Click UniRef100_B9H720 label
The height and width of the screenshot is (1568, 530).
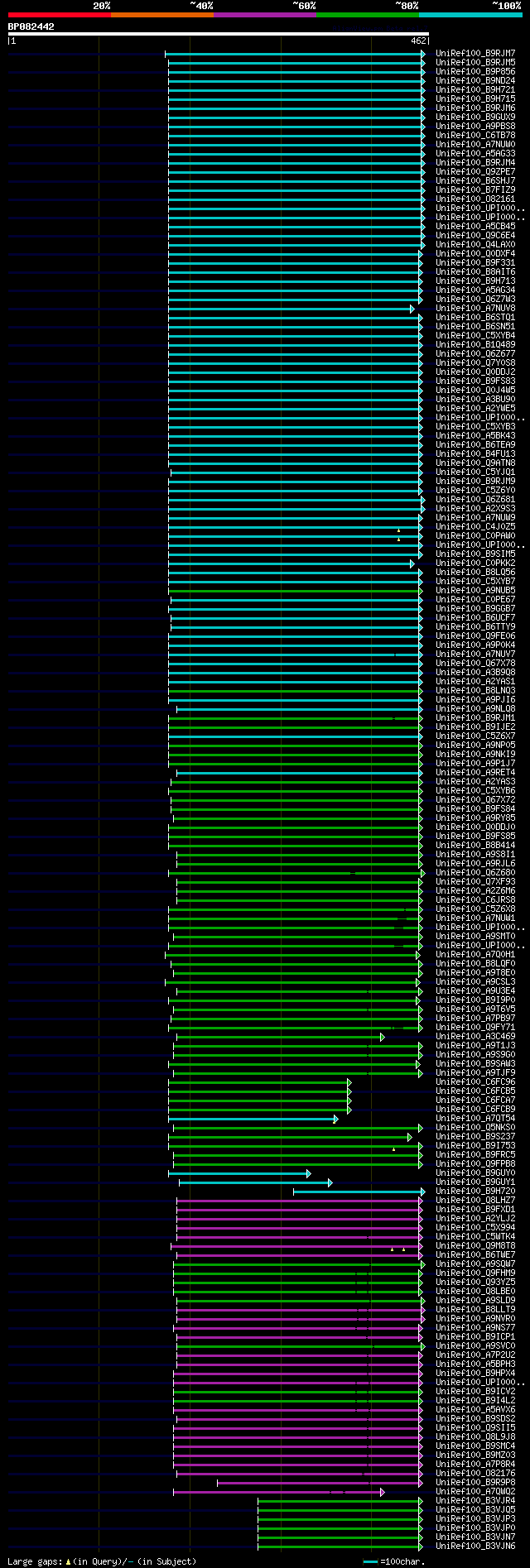coord(475,1192)
